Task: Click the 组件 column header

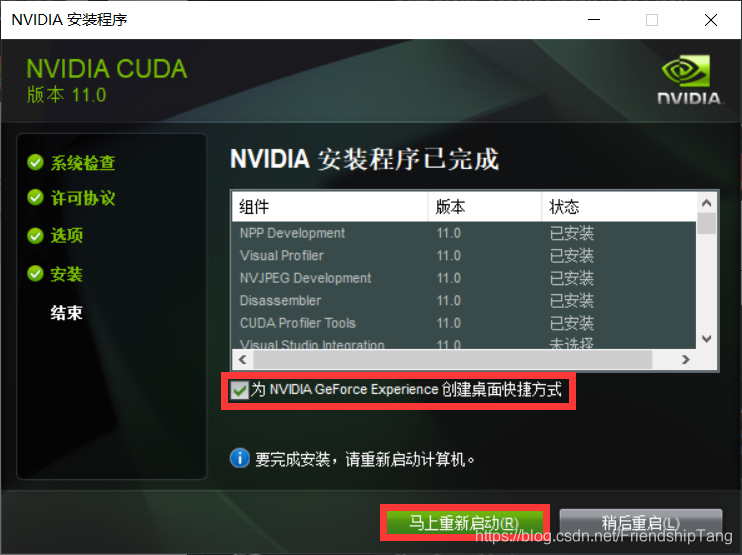Action: (330, 207)
